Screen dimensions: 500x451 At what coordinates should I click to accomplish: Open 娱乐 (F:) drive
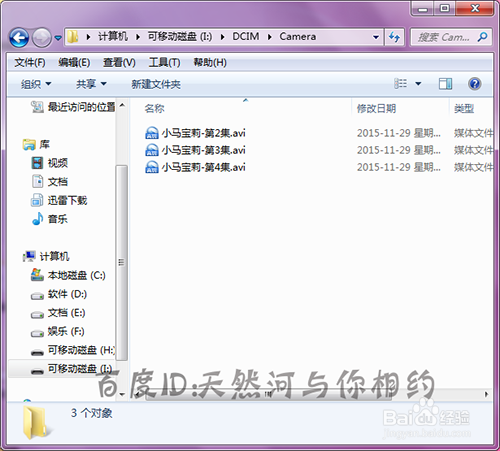[x=66, y=331]
